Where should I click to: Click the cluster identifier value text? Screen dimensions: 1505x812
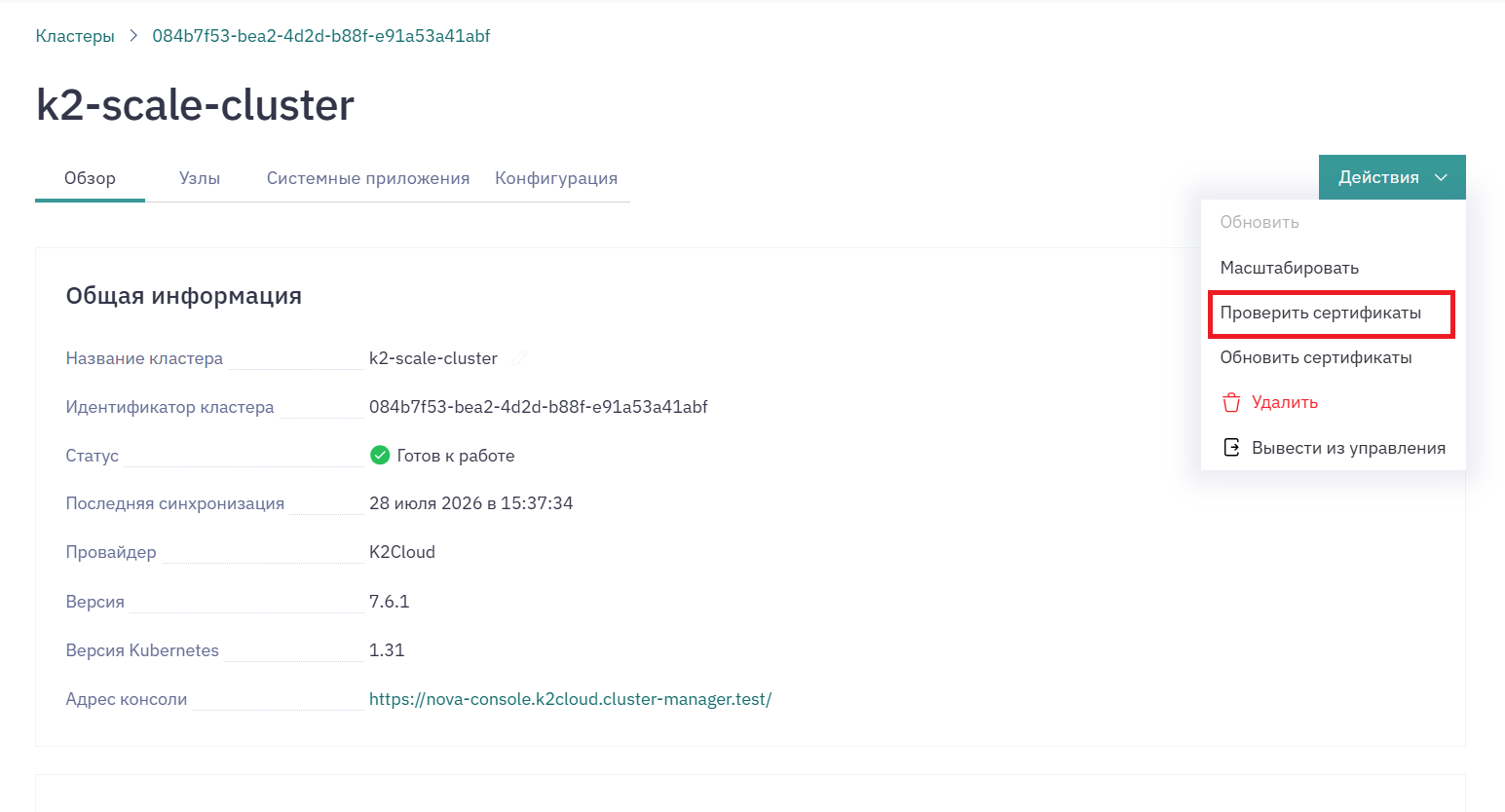tap(539, 407)
